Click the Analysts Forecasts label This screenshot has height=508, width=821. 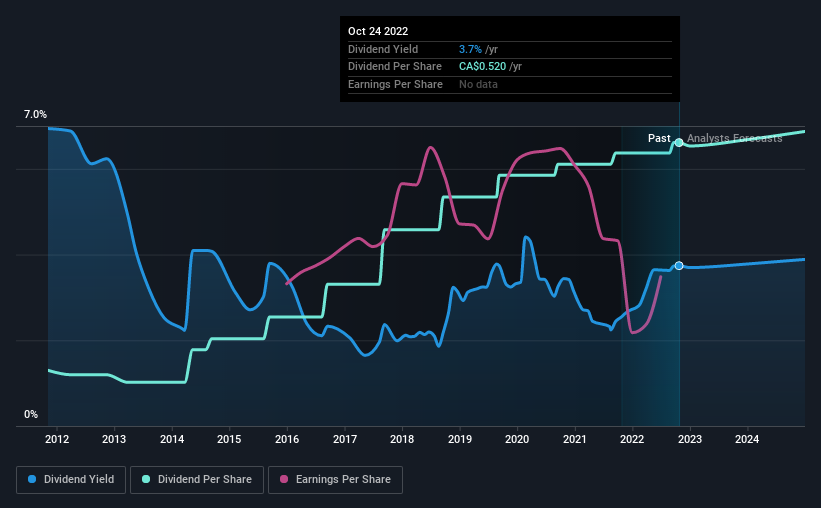click(x=735, y=138)
